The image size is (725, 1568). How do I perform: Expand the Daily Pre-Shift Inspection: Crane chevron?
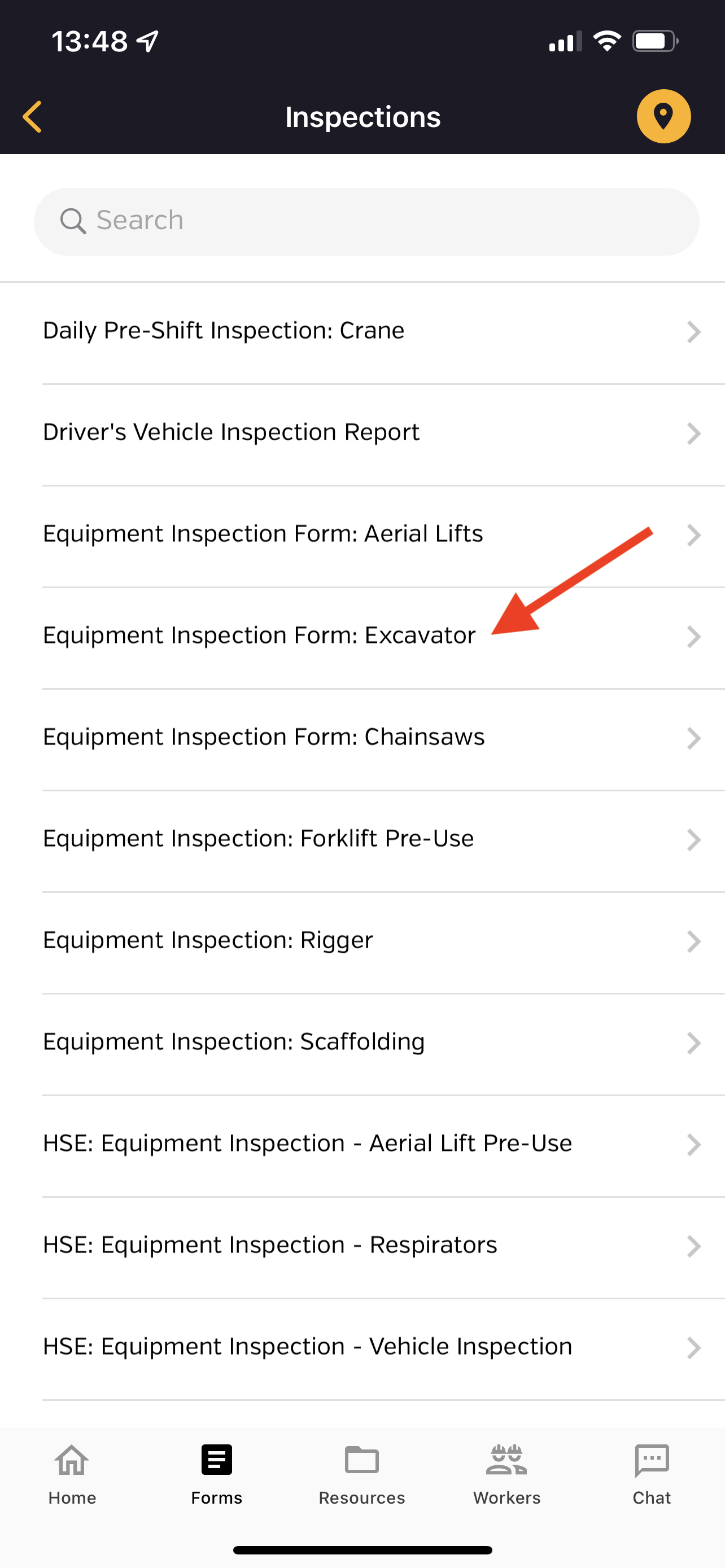point(693,332)
